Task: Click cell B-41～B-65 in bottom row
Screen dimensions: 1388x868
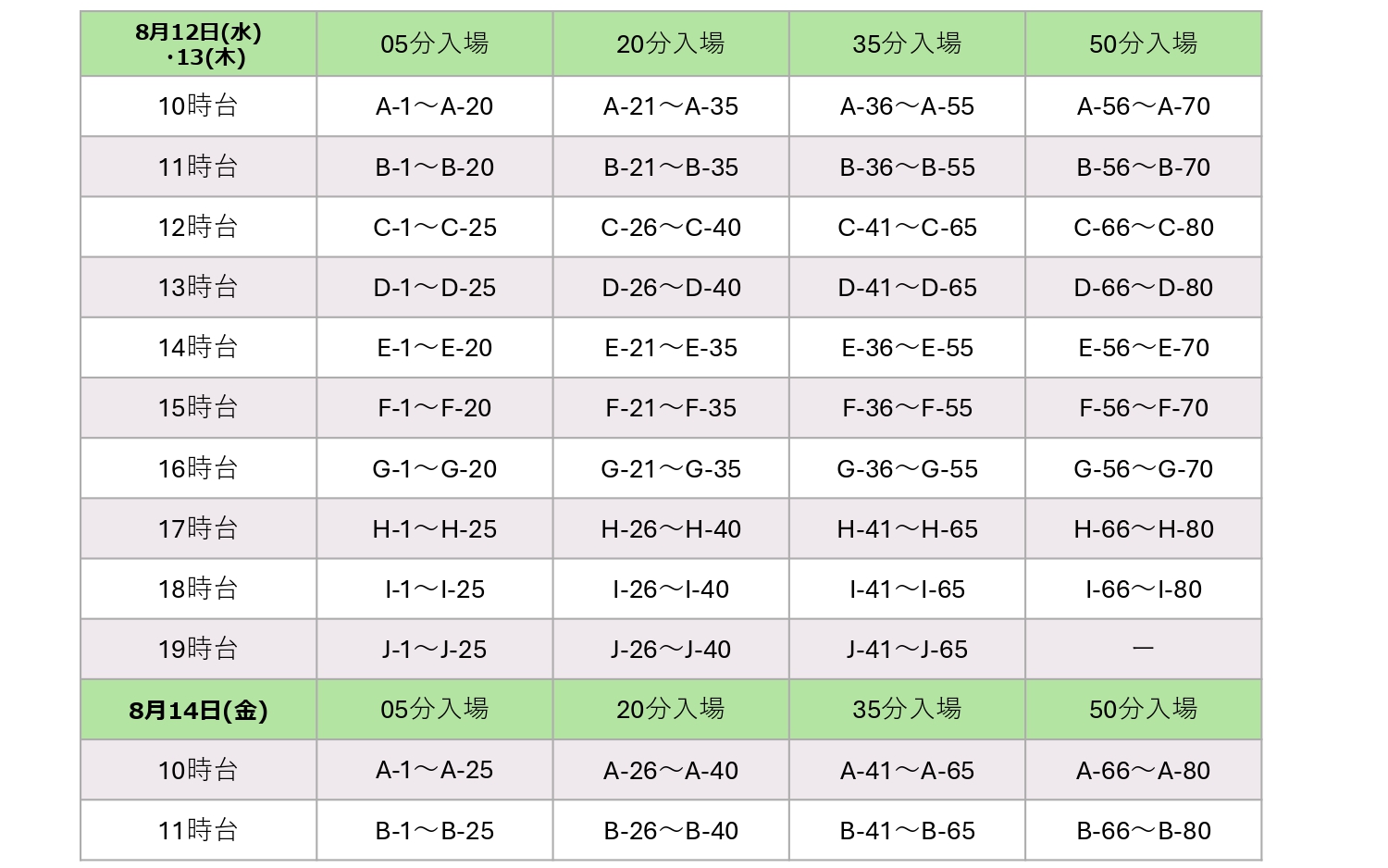Action: (907, 830)
